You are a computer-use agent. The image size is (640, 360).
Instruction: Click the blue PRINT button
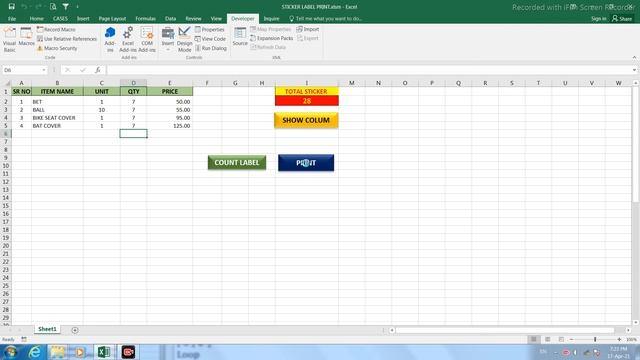coord(306,163)
